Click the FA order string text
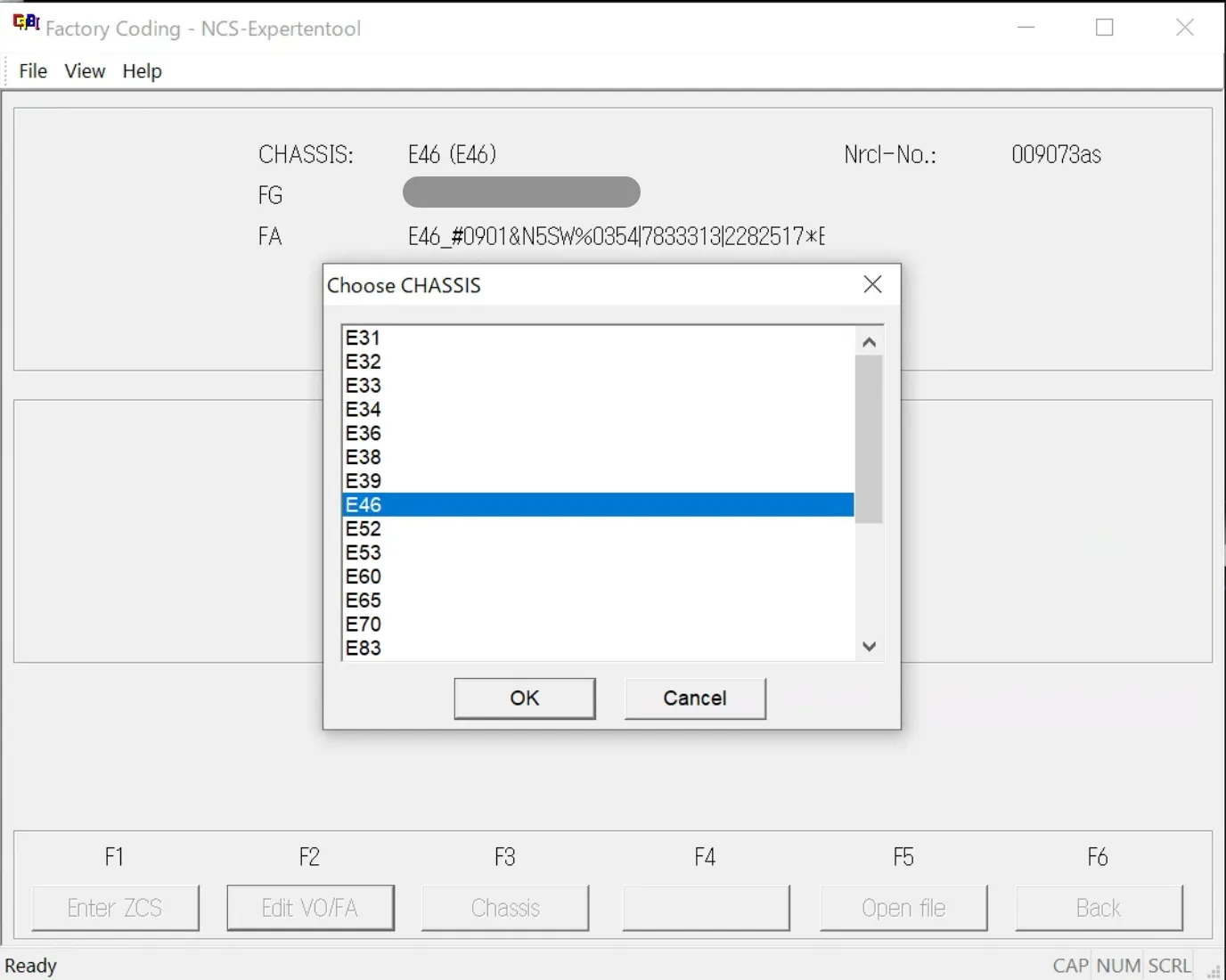 pos(616,236)
